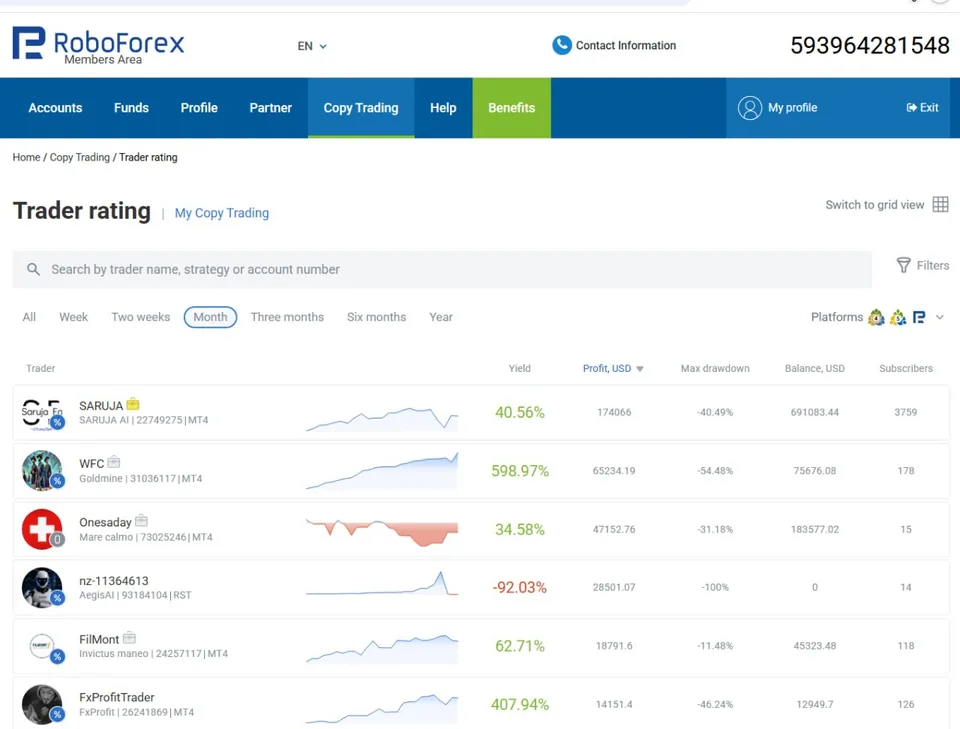960x729 pixels.
Task: Click the briefcase icon next to WFC
Action: 114,462
